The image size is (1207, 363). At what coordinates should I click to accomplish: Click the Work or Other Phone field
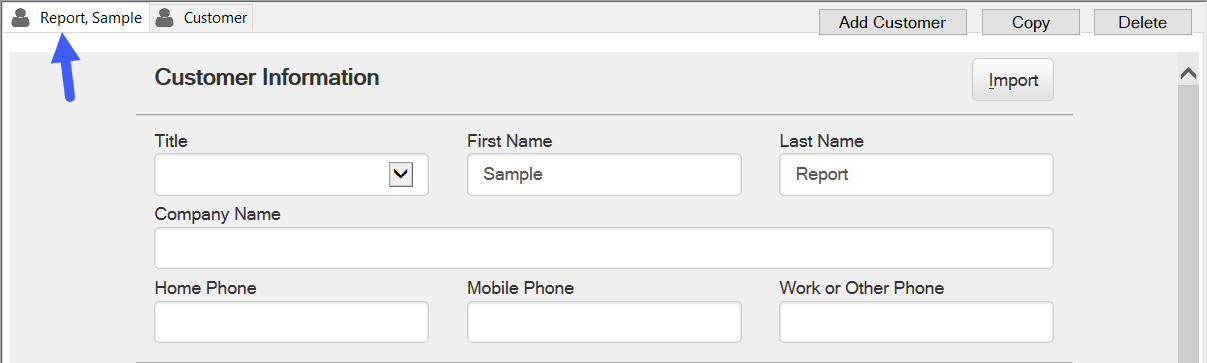pyautogui.click(x=916, y=322)
